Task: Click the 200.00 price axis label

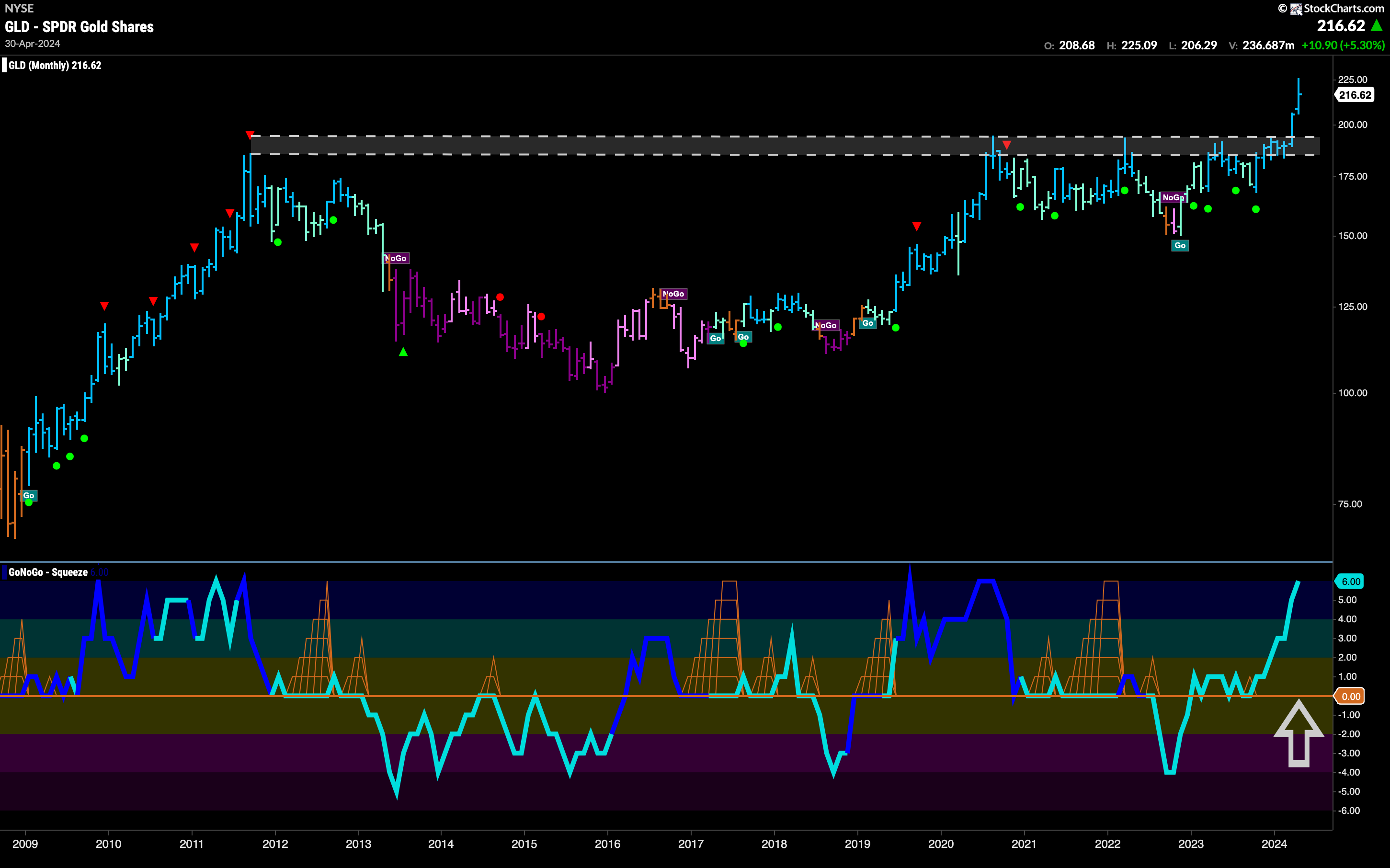Action: pos(1353,125)
